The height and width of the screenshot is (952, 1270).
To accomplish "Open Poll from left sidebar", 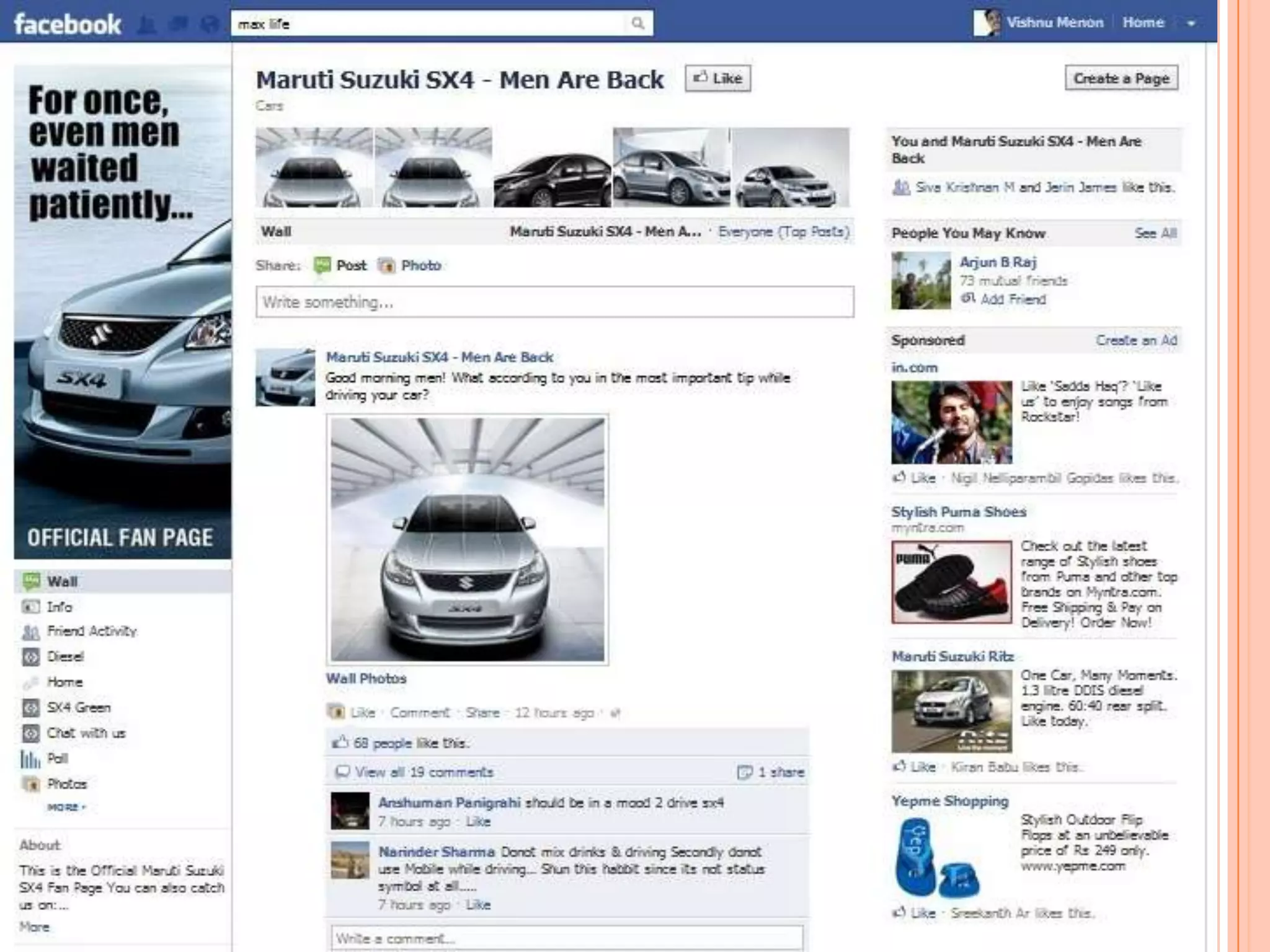I will (x=57, y=758).
